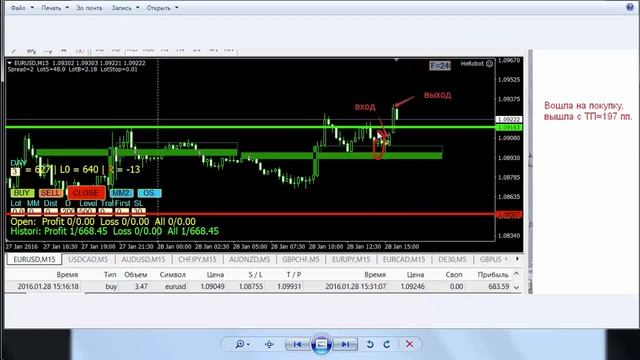Screen dimensions: 640x360
Task: Click the fit-to-window actual size icon
Action: click(x=269, y=344)
